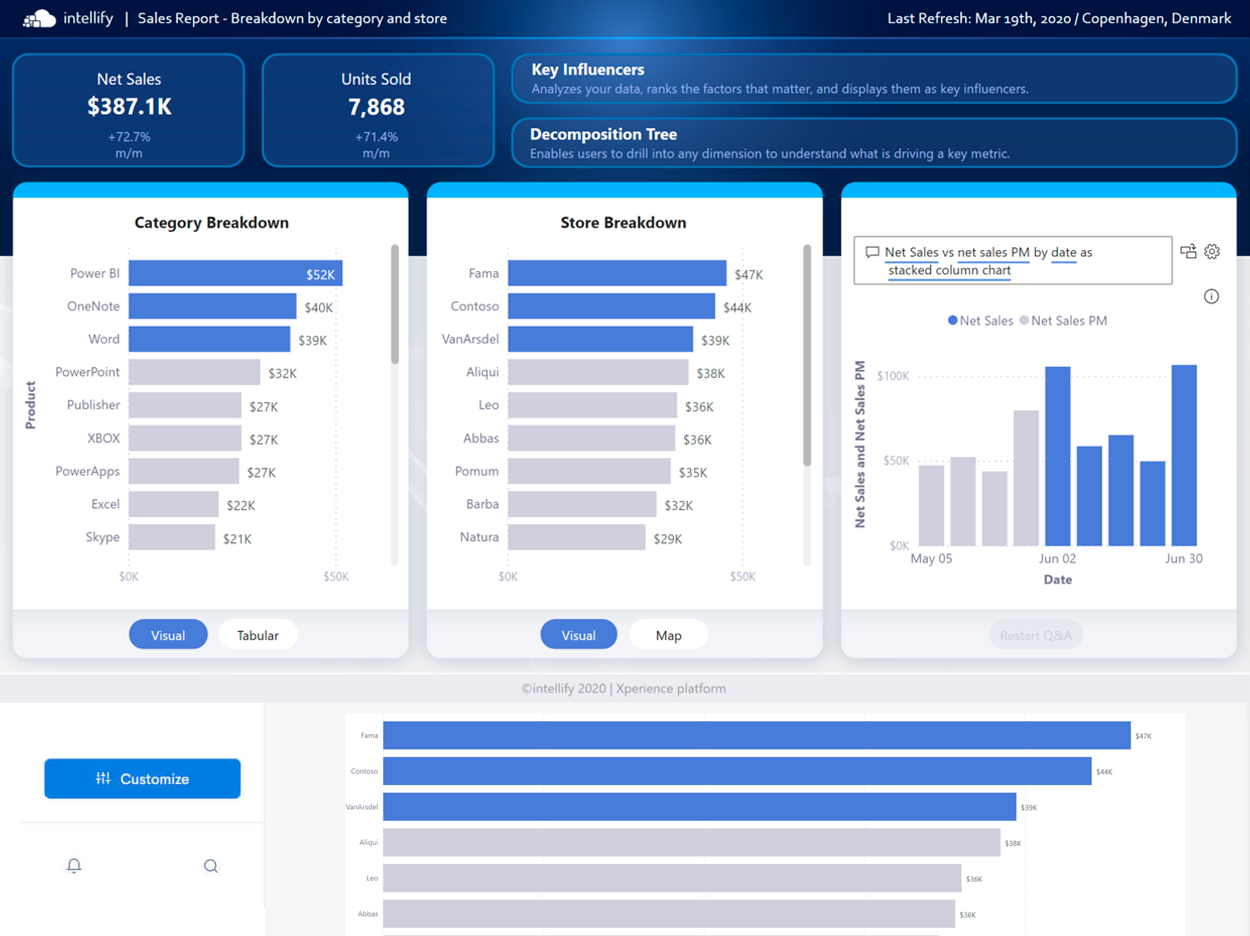Select the Barba bar in Store Breakdown
Image resolution: width=1250 pixels, height=936 pixels.
(582, 504)
